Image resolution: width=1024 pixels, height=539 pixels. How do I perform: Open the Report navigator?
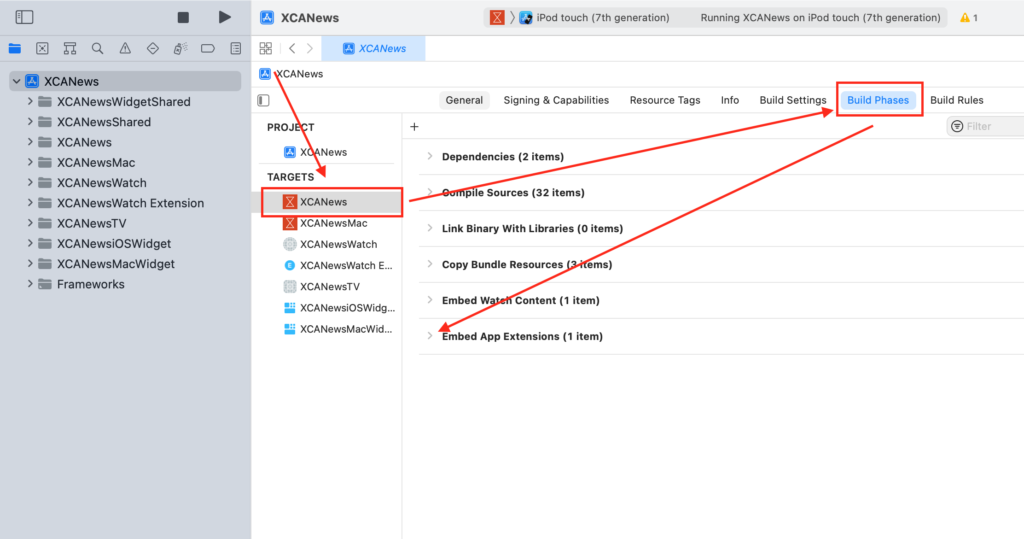point(236,48)
